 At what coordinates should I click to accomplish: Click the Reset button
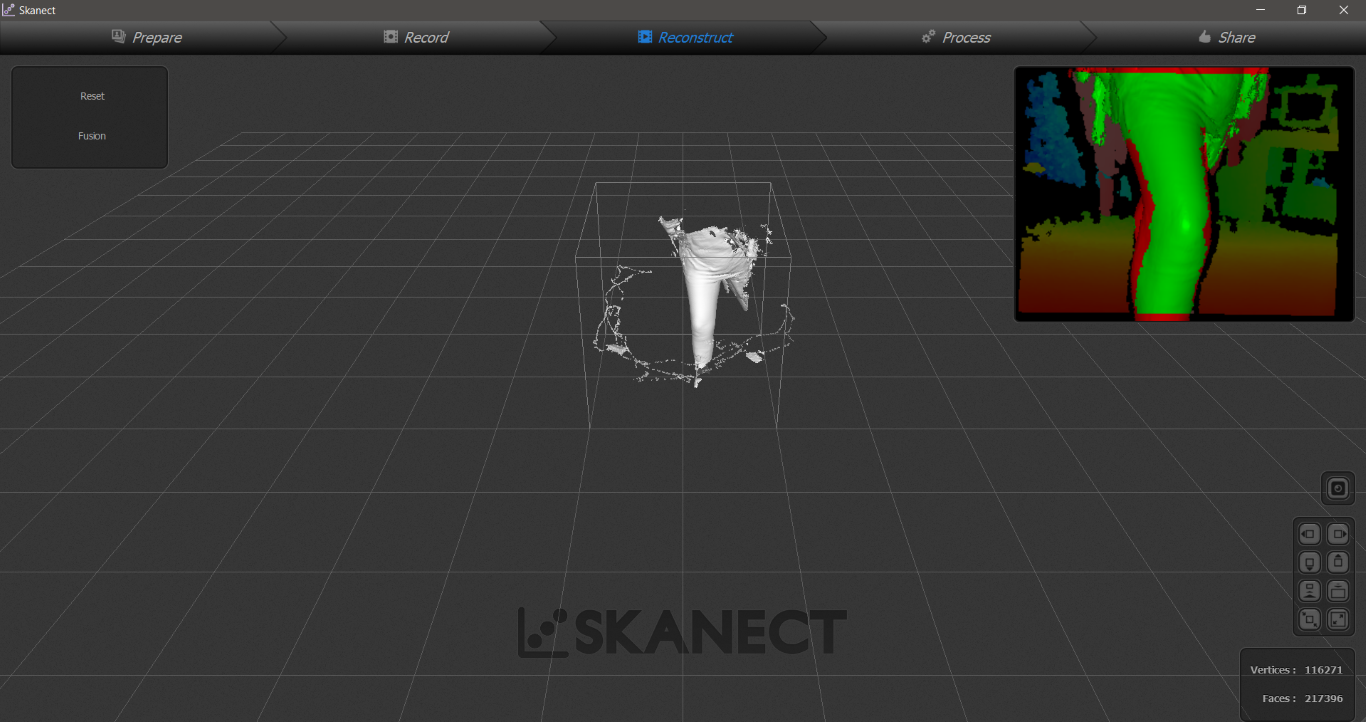point(92,96)
